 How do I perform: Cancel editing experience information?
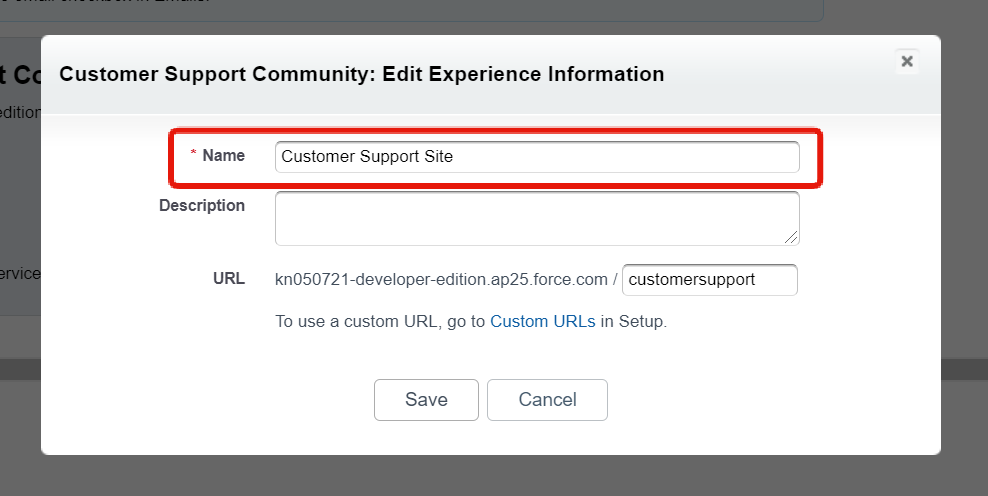[x=547, y=400]
